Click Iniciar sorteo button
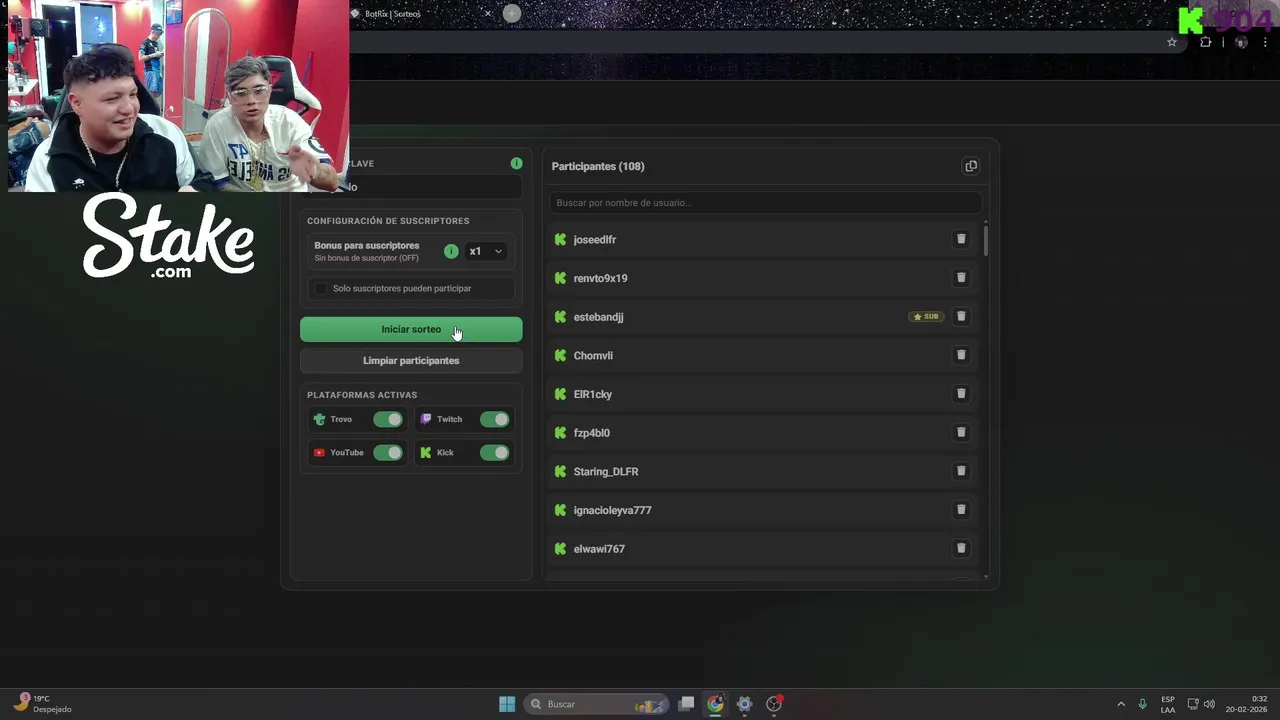 411,329
